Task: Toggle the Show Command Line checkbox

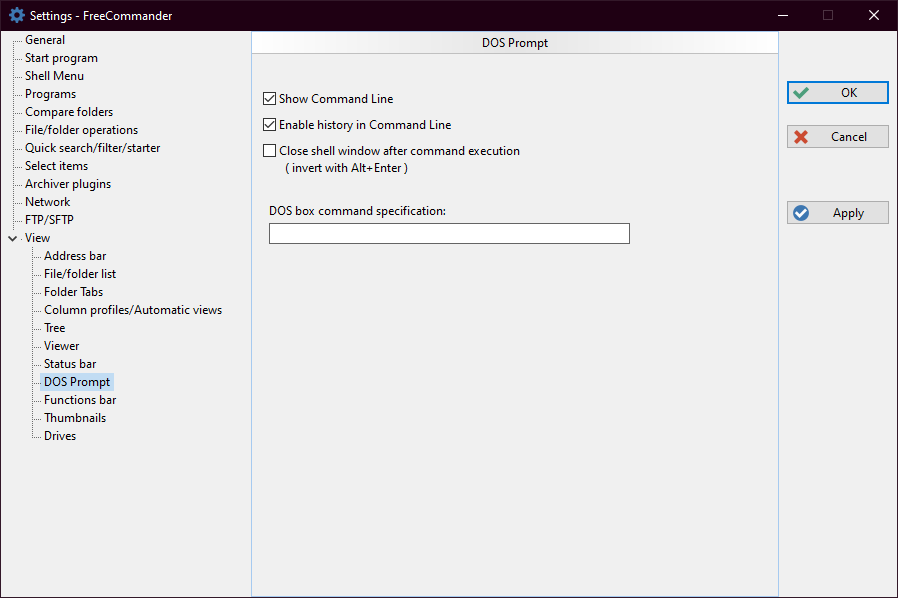Action: (269, 99)
